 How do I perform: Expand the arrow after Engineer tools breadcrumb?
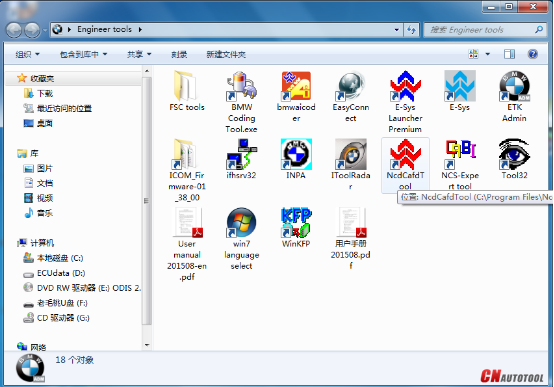click(140, 30)
